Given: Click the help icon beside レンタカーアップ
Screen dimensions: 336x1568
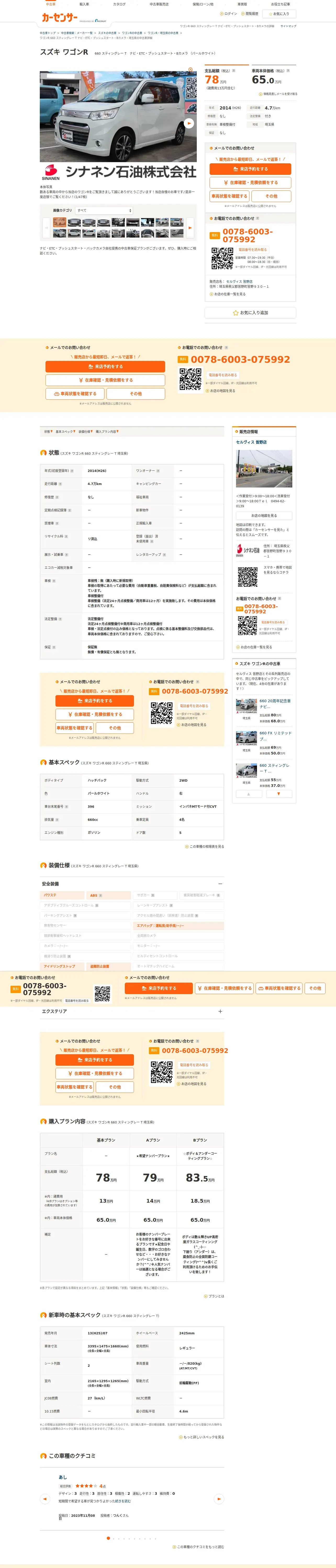Looking at the screenshot, I should coord(165,555).
